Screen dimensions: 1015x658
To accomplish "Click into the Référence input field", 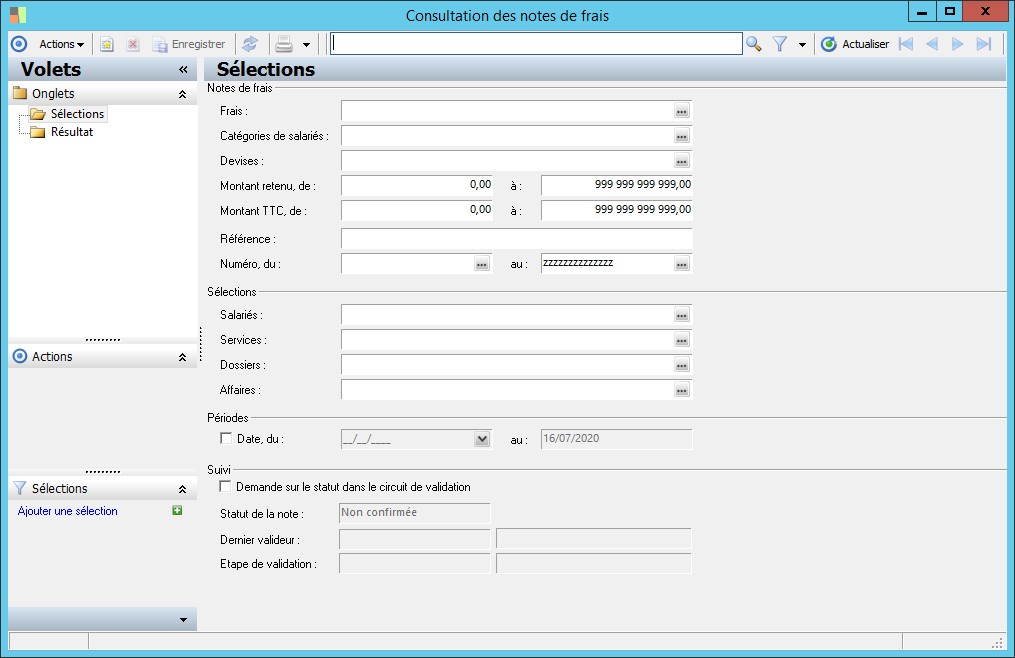I will pyautogui.click(x=516, y=239).
